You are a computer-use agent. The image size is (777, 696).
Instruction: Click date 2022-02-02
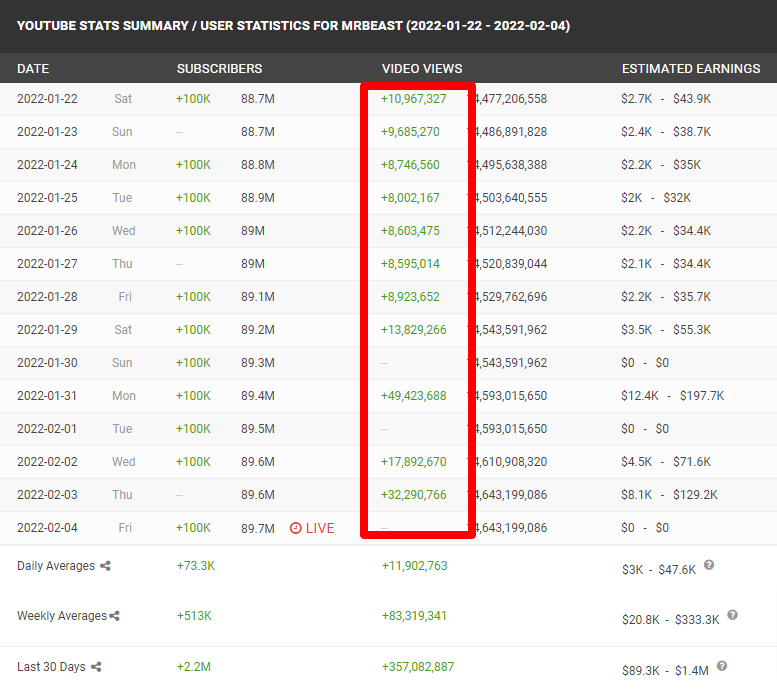tap(48, 462)
